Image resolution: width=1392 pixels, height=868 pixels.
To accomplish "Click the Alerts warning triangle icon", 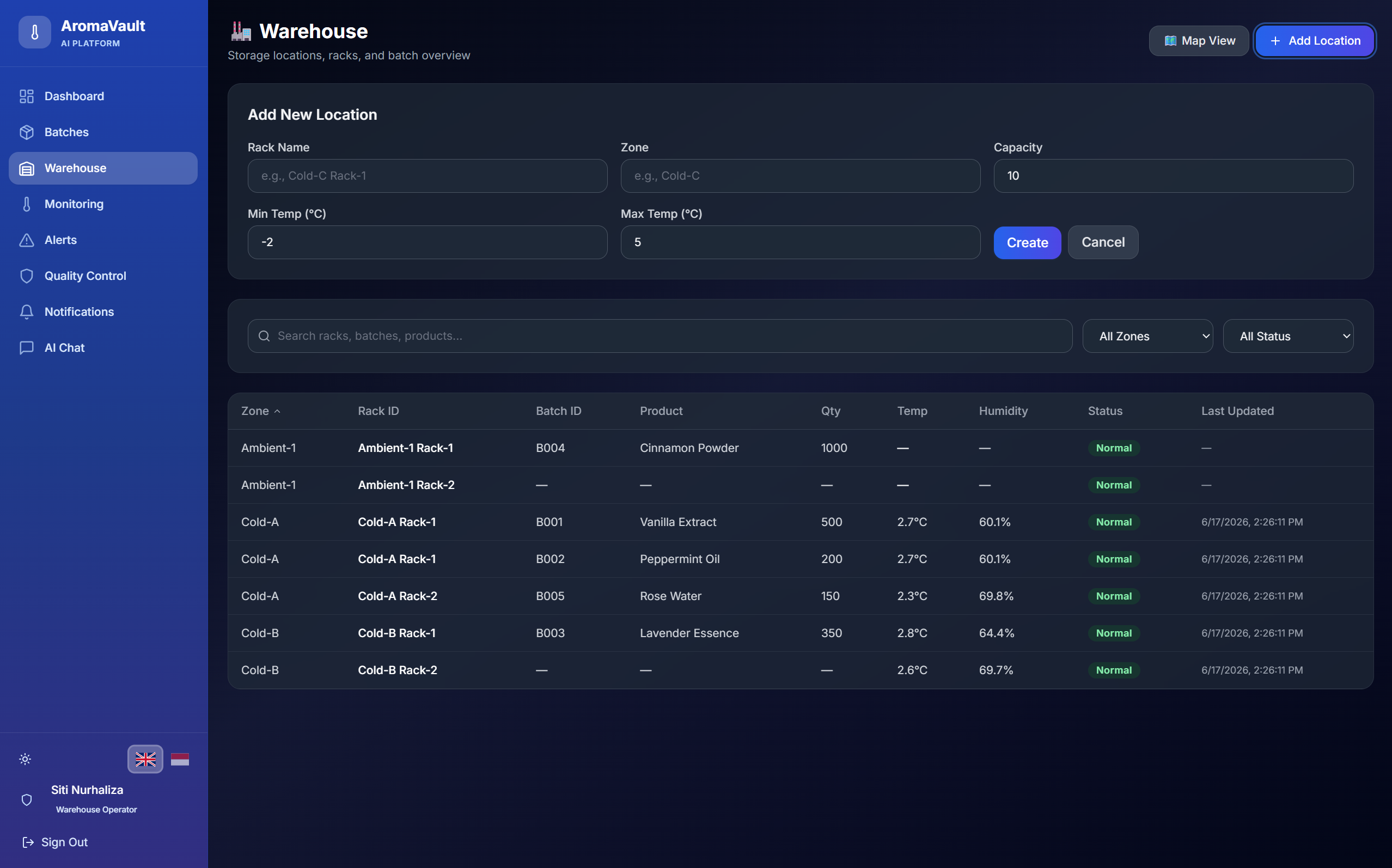I will [26, 240].
